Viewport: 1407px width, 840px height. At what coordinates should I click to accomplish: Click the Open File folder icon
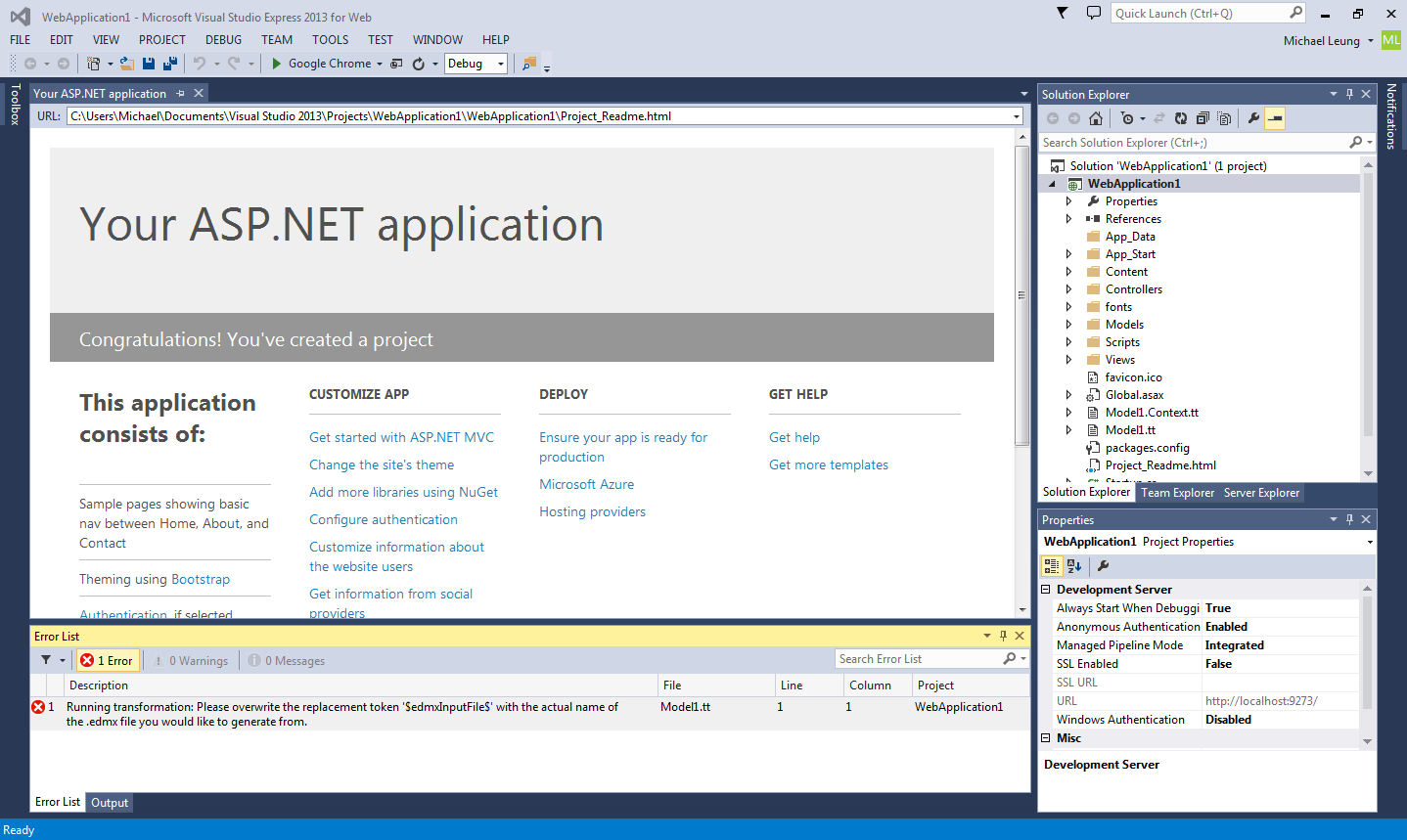coord(127,64)
